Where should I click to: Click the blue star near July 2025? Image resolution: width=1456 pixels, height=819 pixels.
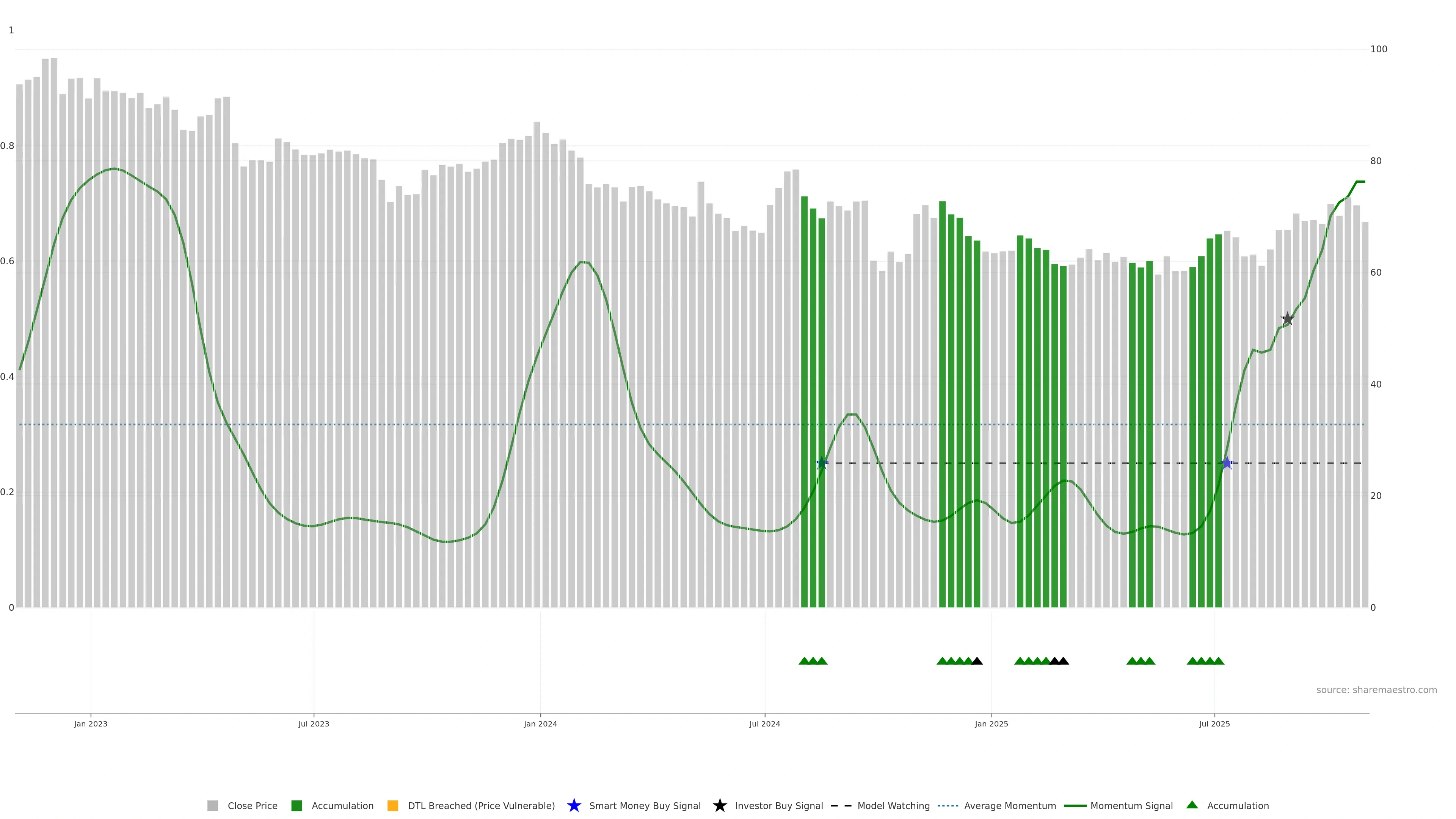click(x=1227, y=463)
